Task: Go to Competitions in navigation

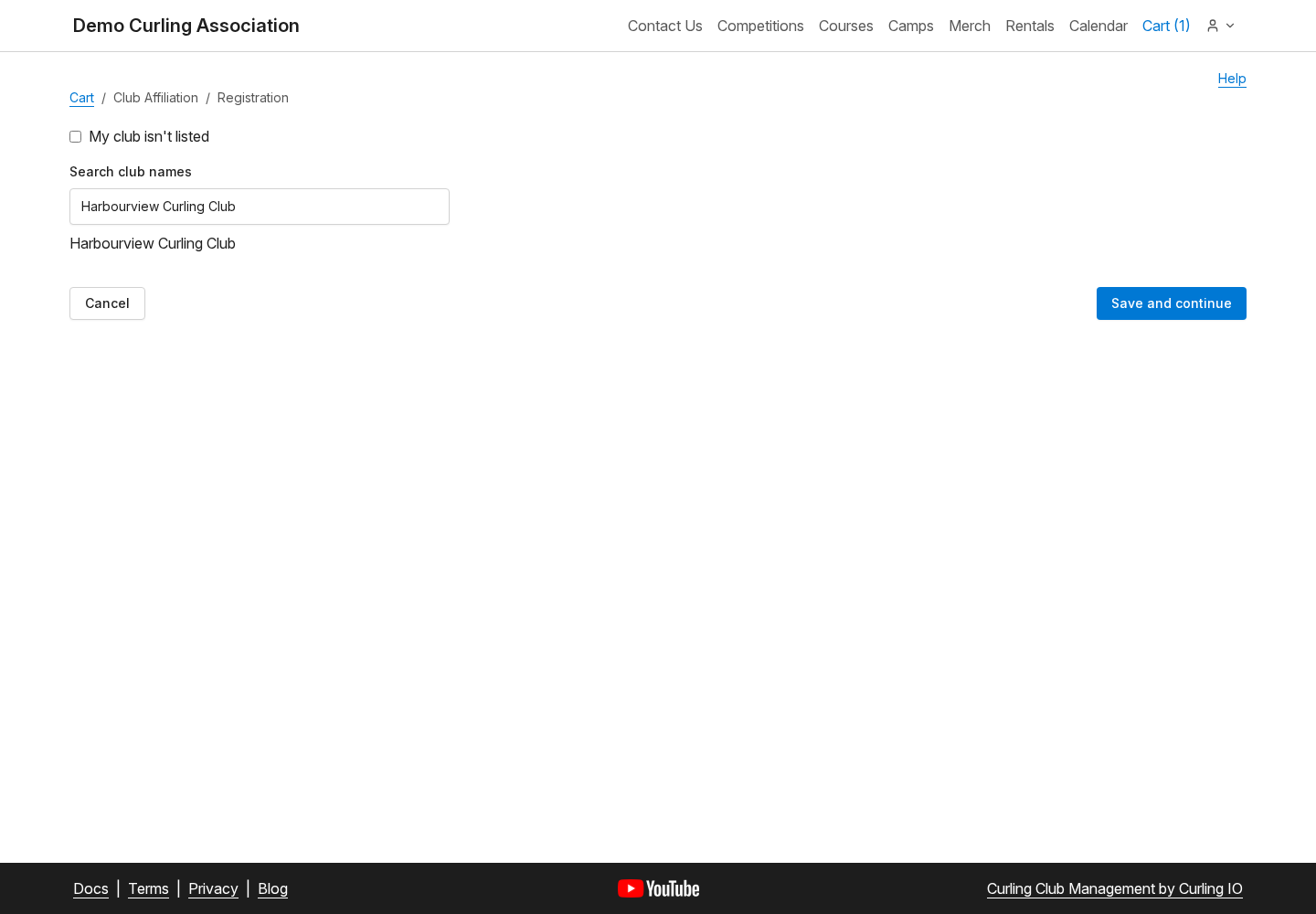Action: click(x=760, y=26)
